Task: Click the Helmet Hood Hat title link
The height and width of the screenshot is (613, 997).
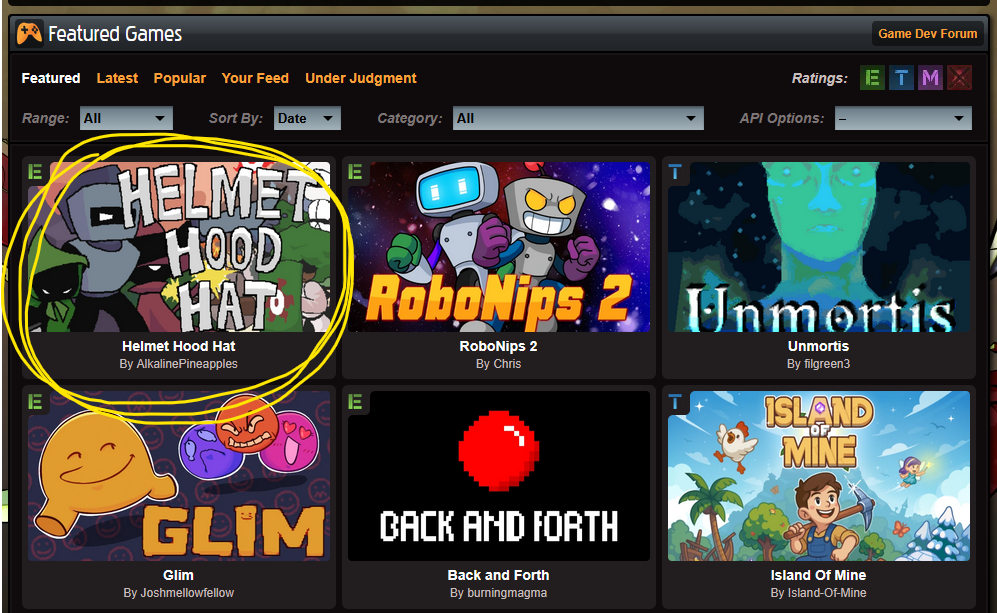Action: click(179, 346)
